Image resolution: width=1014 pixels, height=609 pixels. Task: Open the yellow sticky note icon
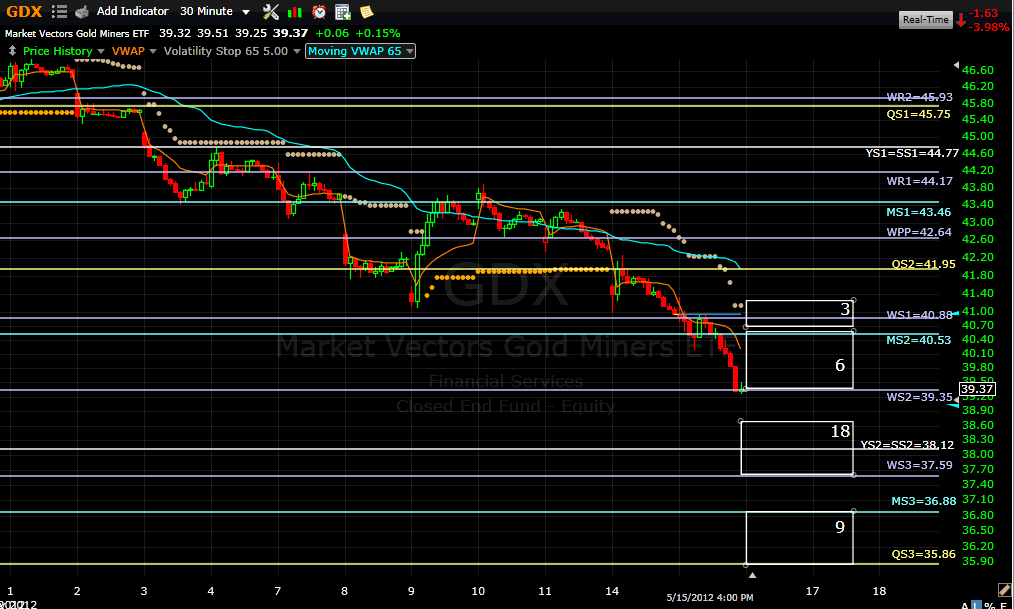click(366, 12)
